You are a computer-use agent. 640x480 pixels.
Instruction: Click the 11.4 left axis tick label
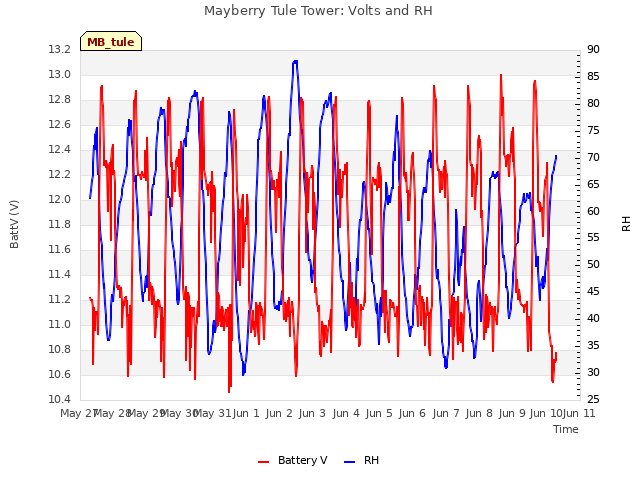click(x=60, y=274)
